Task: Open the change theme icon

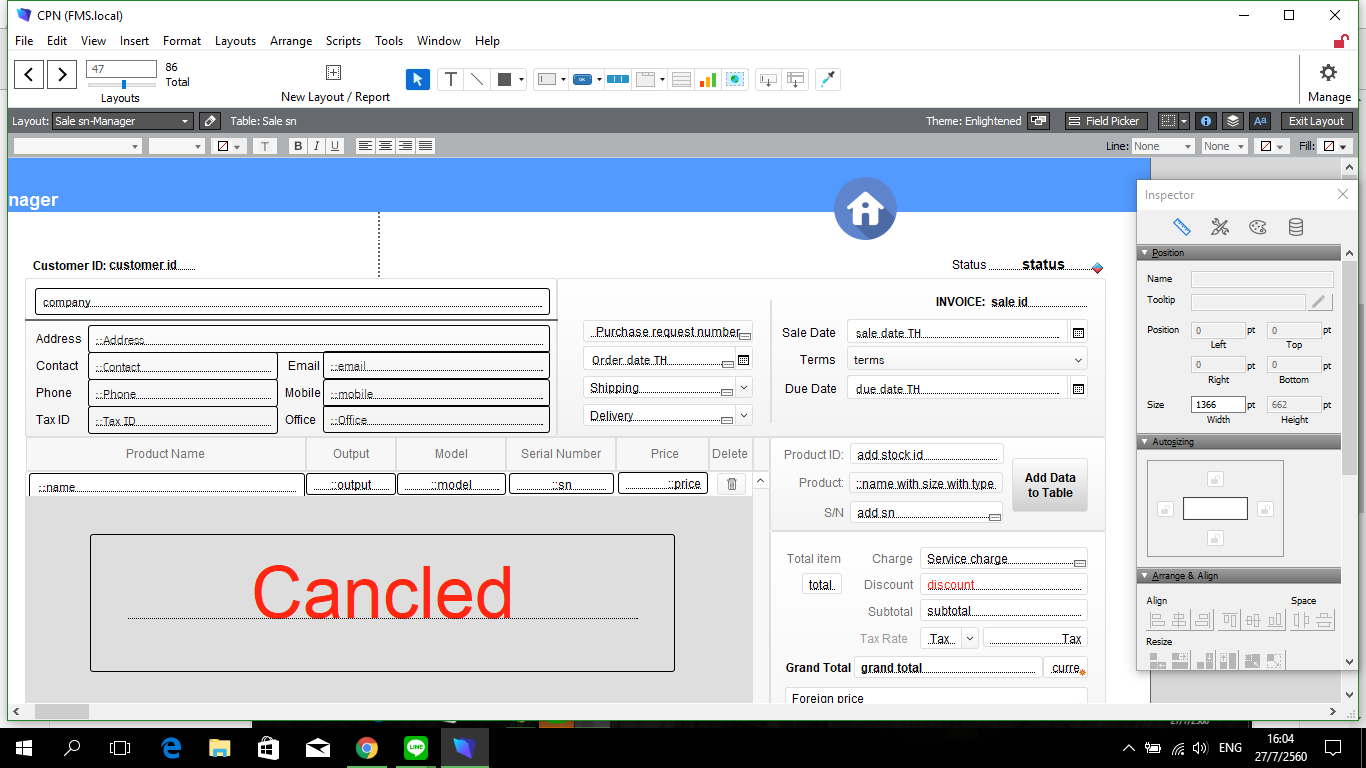Action: coord(1039,121)
